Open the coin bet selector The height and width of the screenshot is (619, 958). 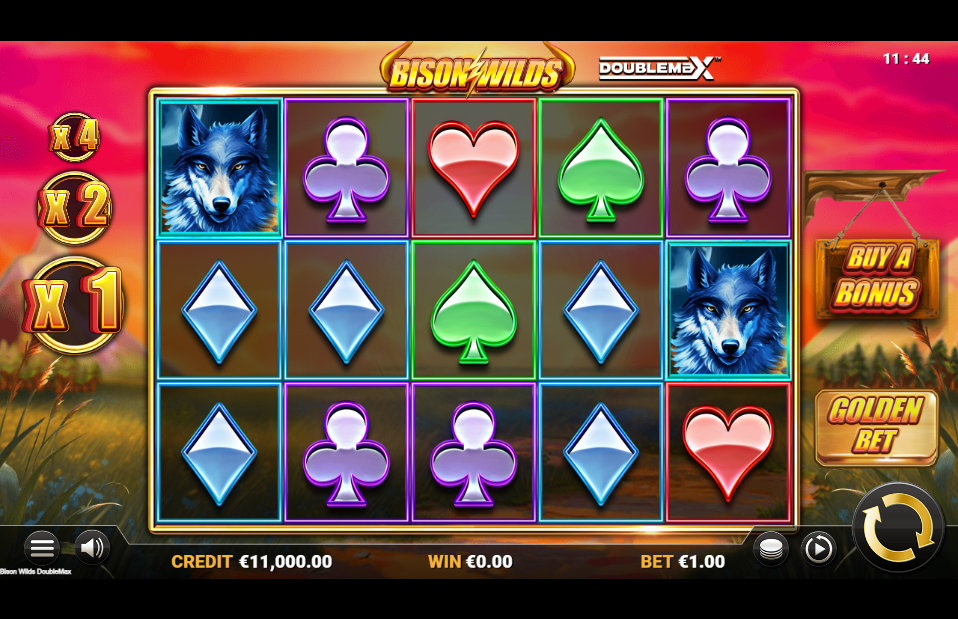click(771, 549)
